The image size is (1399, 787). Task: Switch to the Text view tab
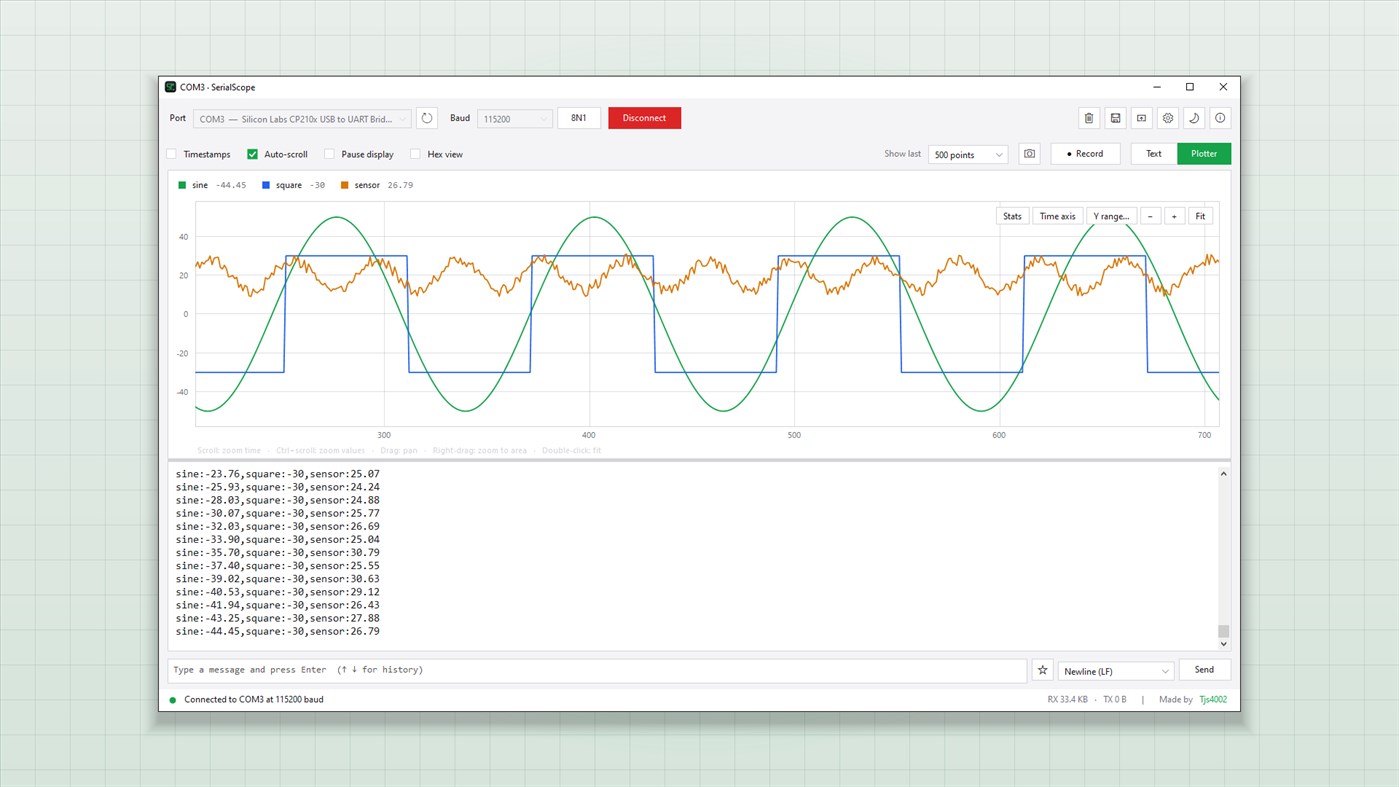pyautogui.click(x=1154, y=154)
